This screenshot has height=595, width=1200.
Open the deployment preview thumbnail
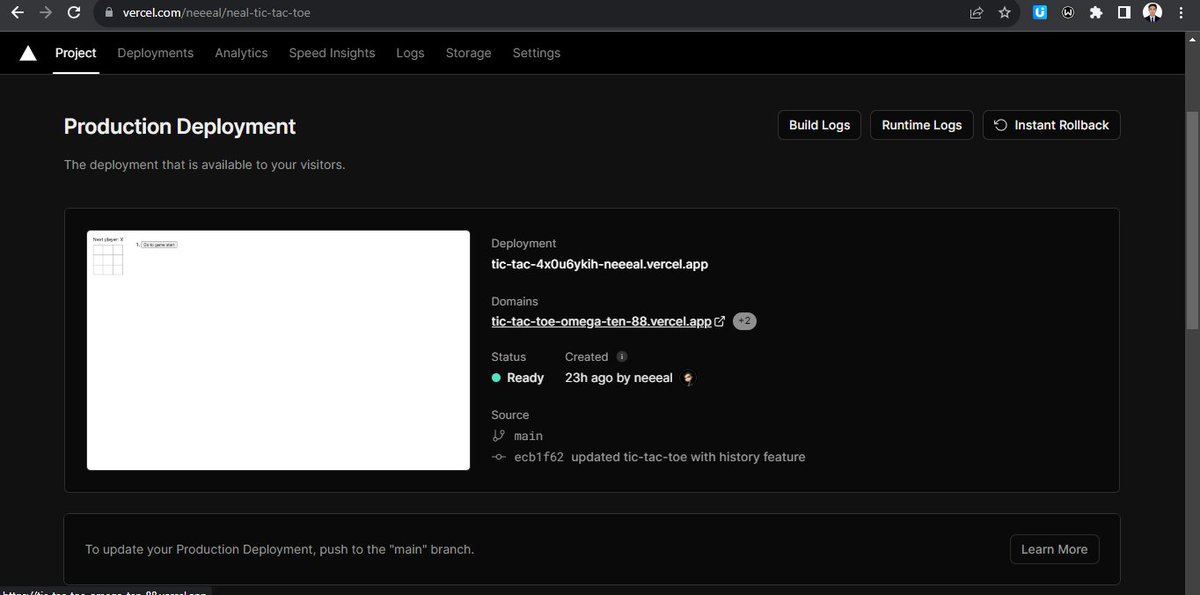(x=278, y=350)
